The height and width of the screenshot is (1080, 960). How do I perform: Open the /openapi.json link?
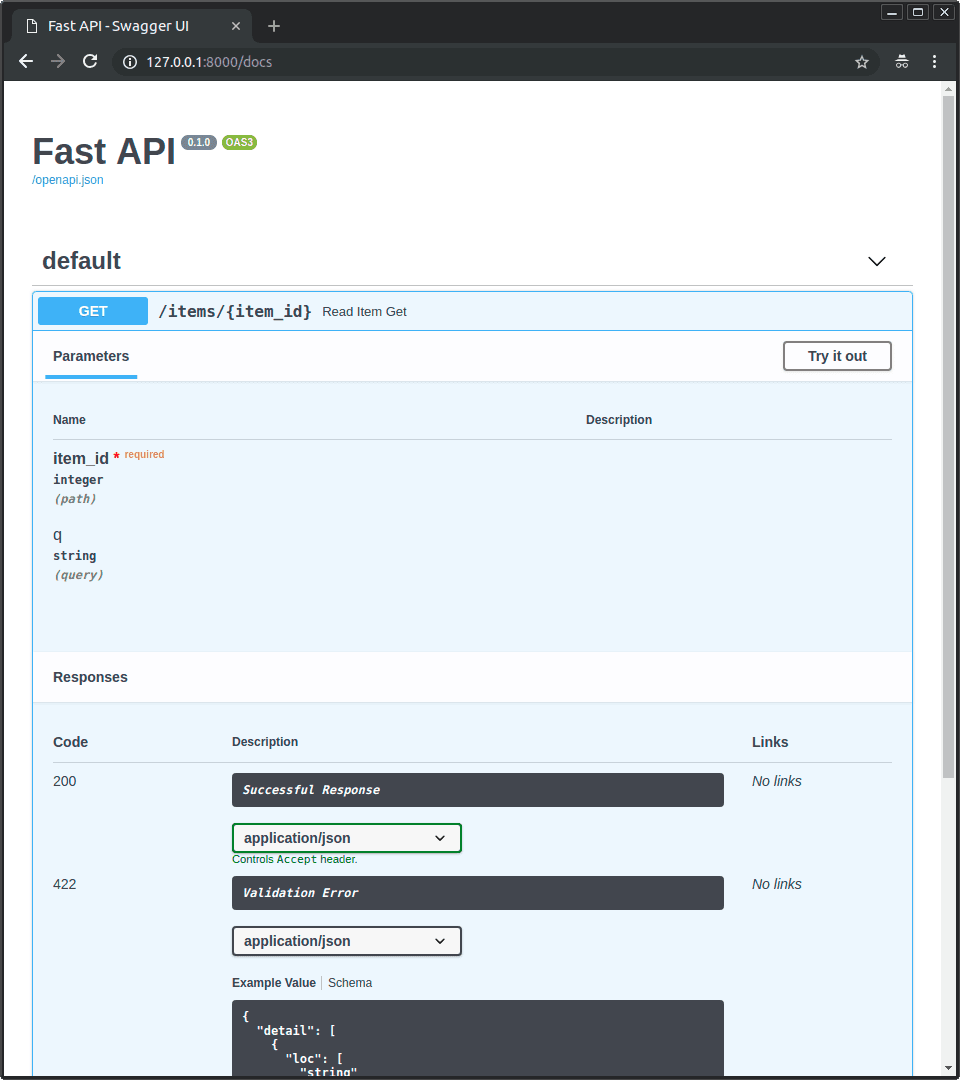coord(67,179)
